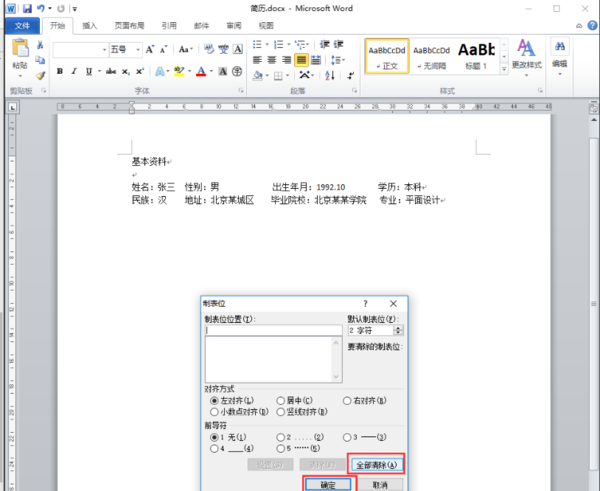Screen dimensions: 600x491
Task: Select Bar alignment radio button
Action: 280,412
